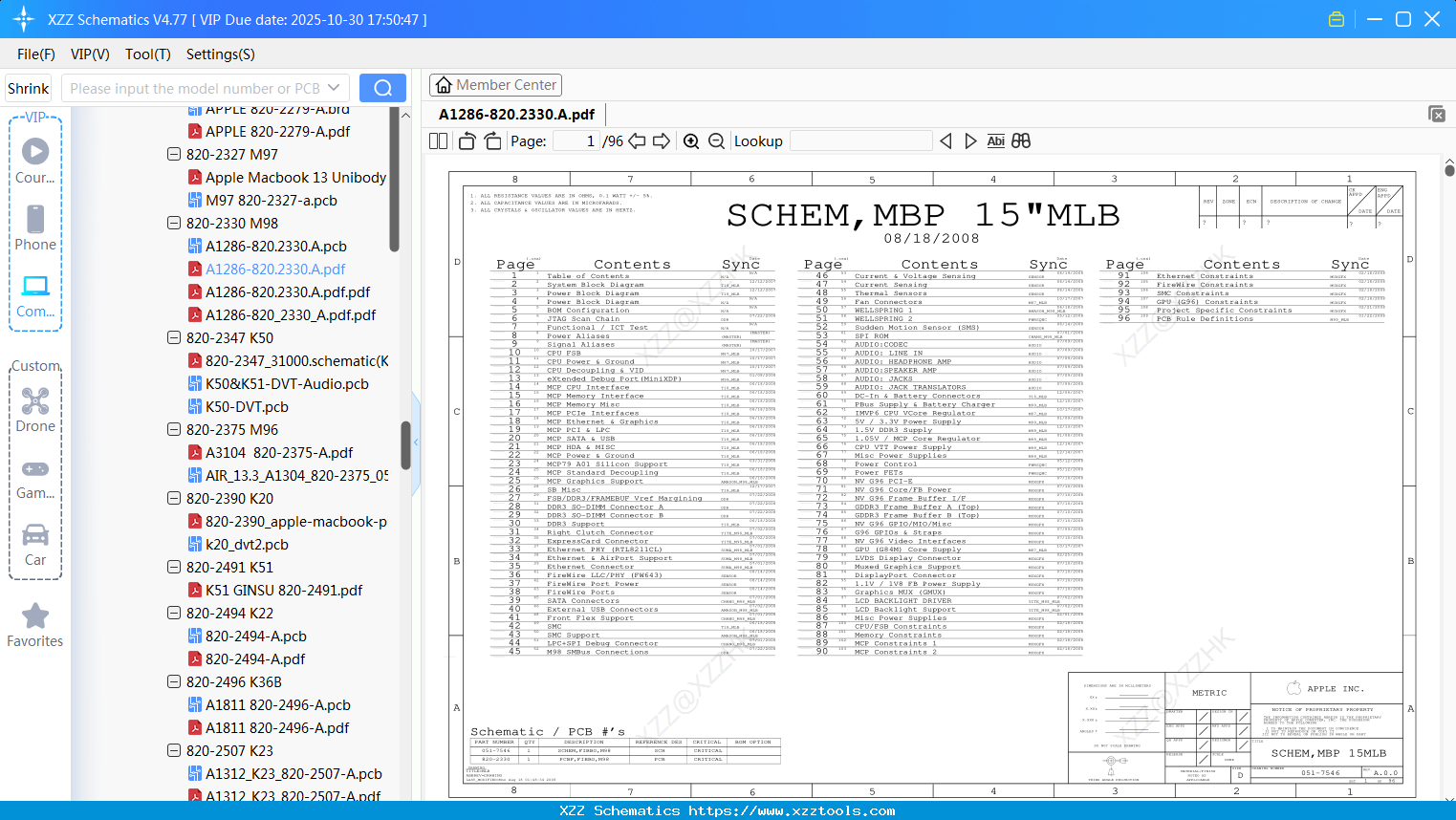1456x820 pixels.
Task: Open A1286-820.2330.A.pcb file
Action: point(275,246)
